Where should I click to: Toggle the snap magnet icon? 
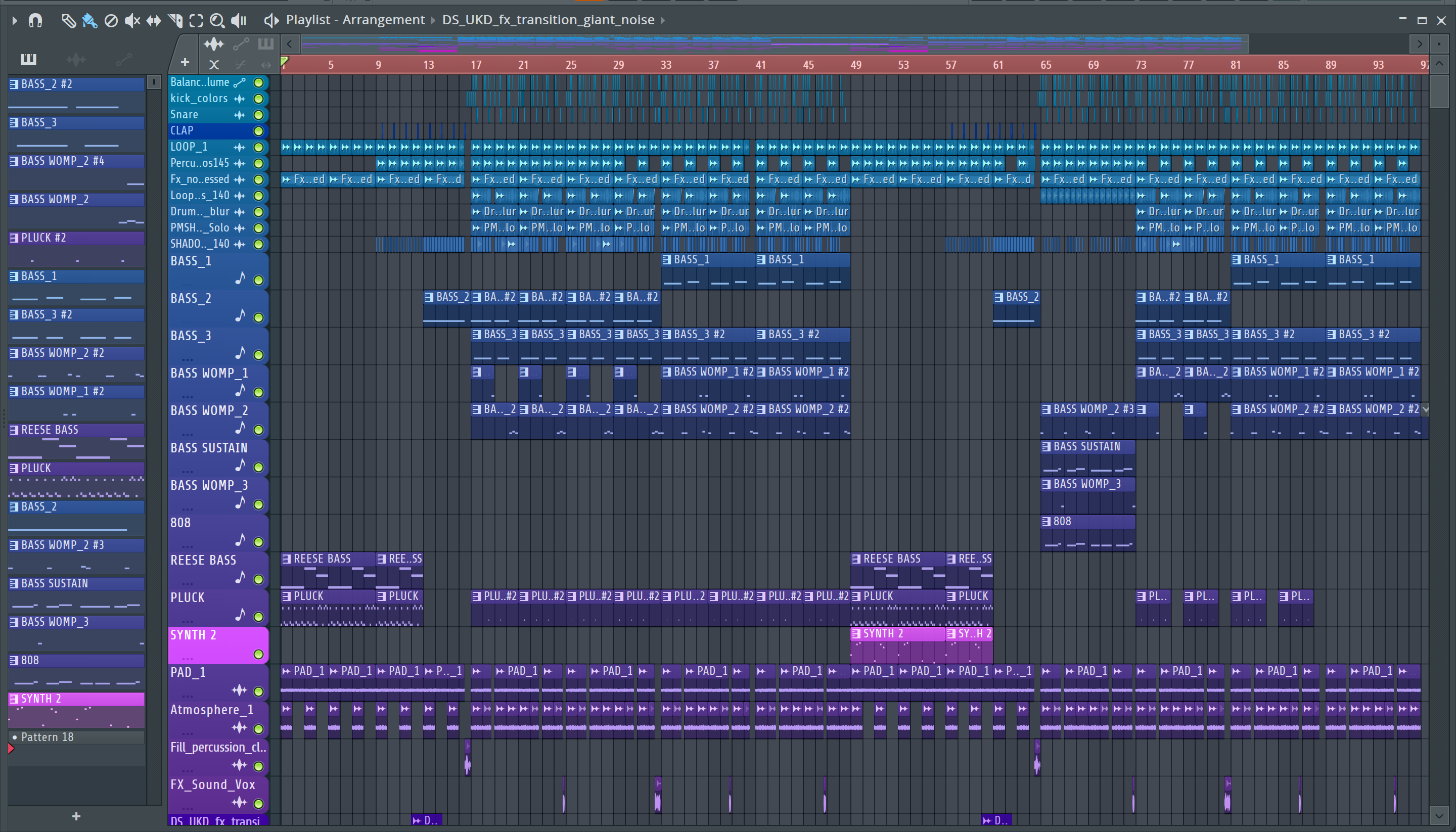pos(35,21)
